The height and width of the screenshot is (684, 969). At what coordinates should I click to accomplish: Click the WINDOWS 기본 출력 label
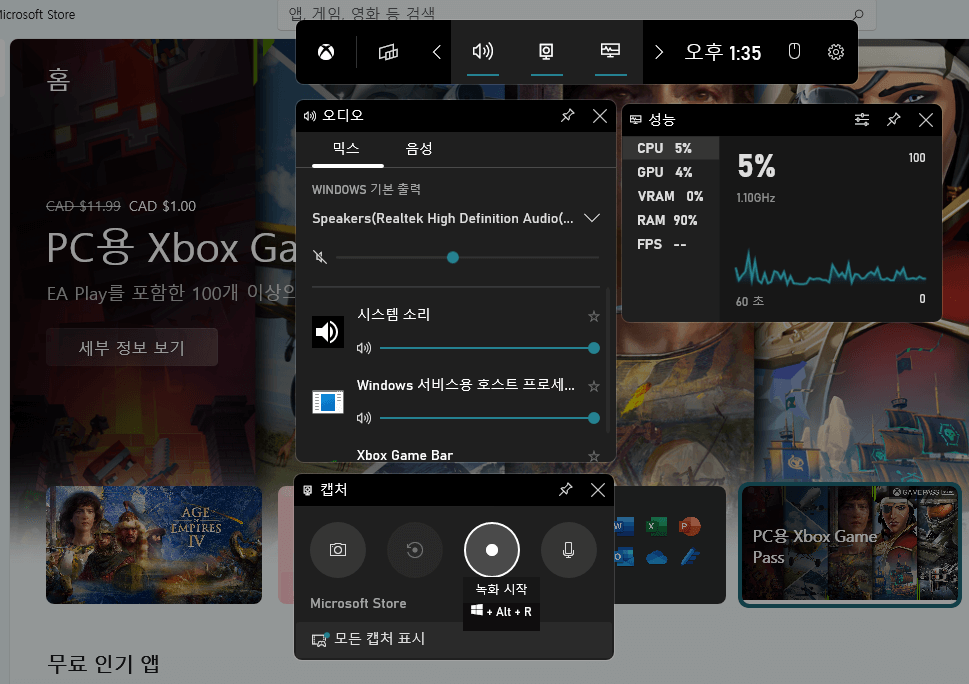point(366,189)
